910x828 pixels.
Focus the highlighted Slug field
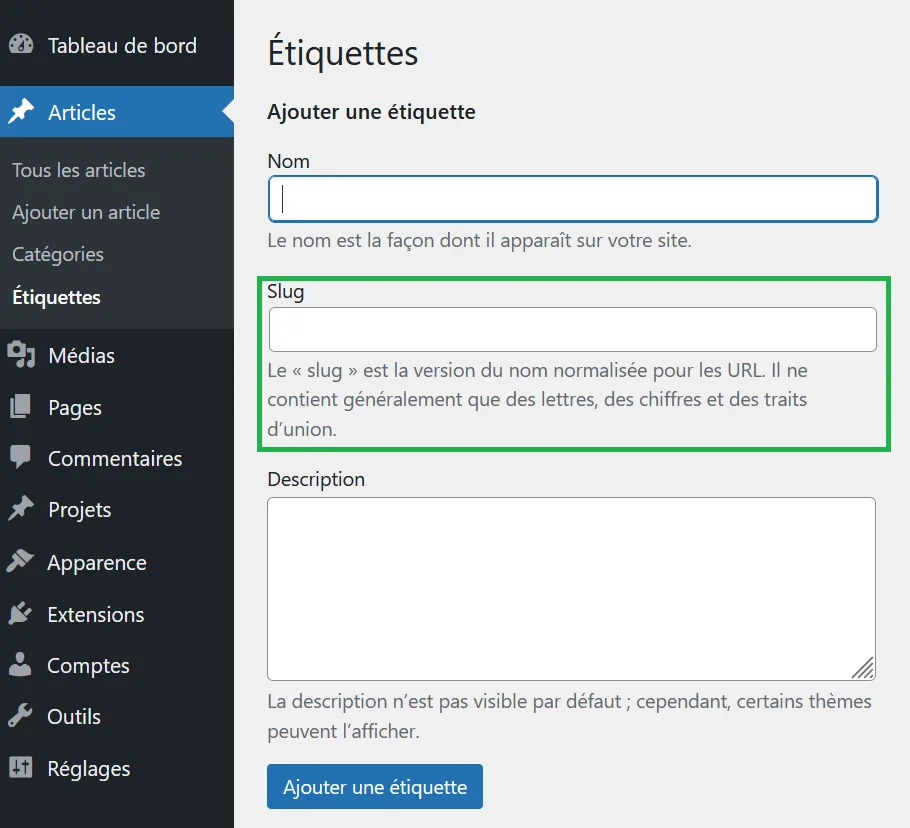click(572, 329)
